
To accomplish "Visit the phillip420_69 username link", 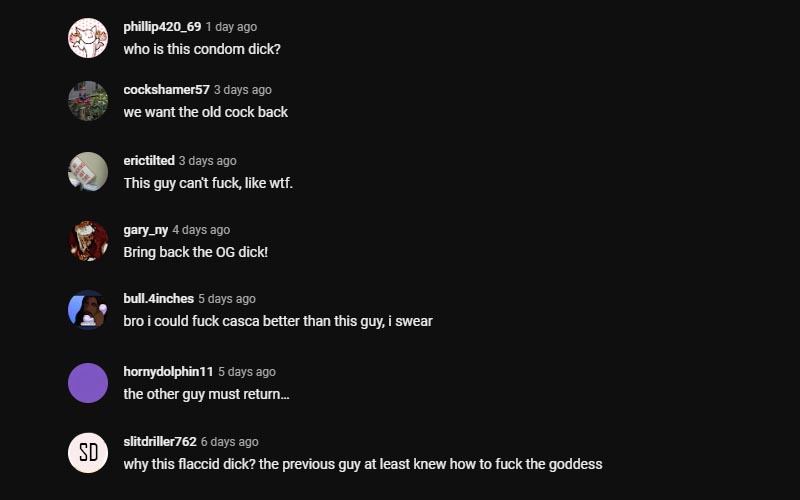I will [162, 27].
